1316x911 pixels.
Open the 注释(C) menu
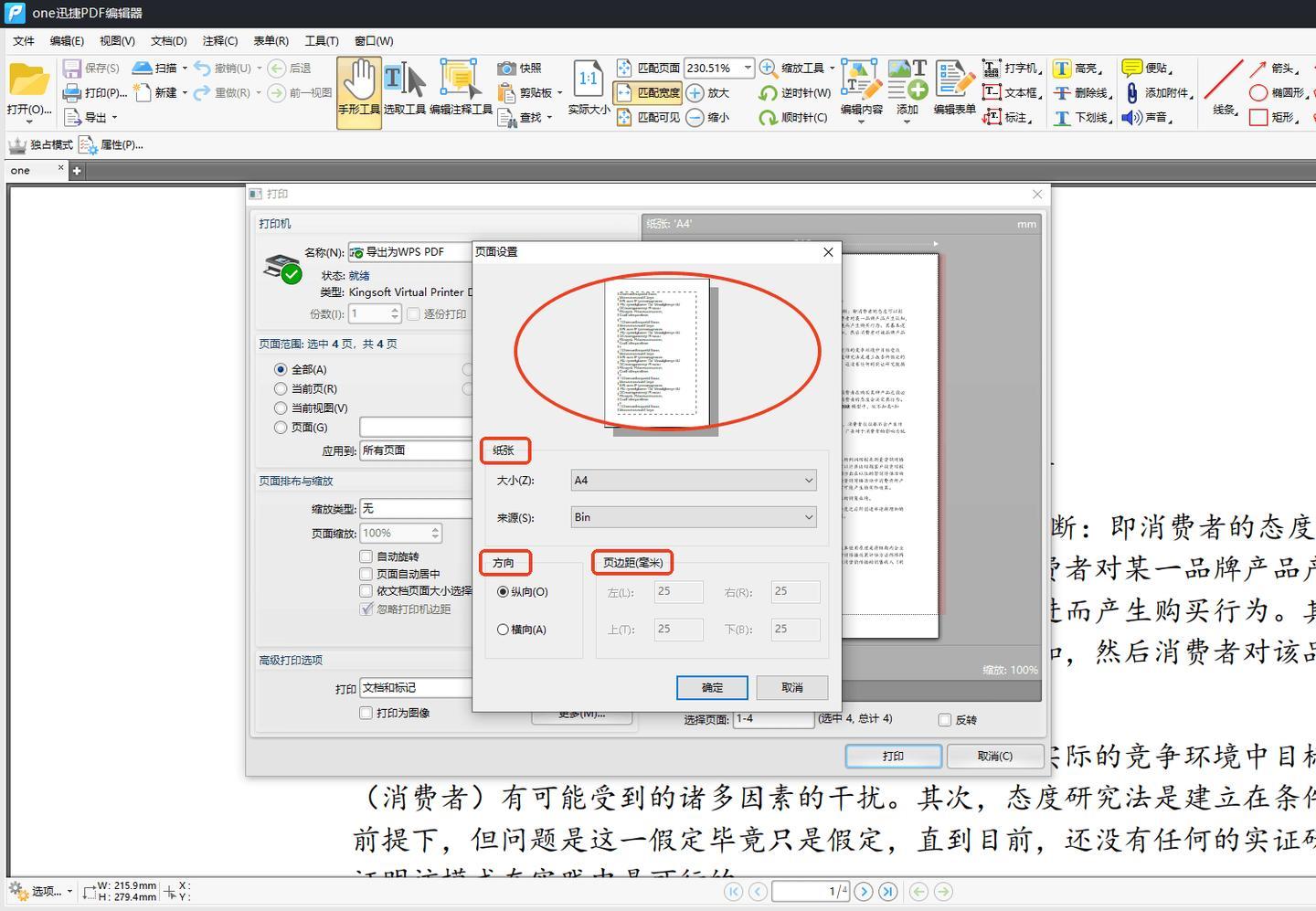tap(219, 41)
